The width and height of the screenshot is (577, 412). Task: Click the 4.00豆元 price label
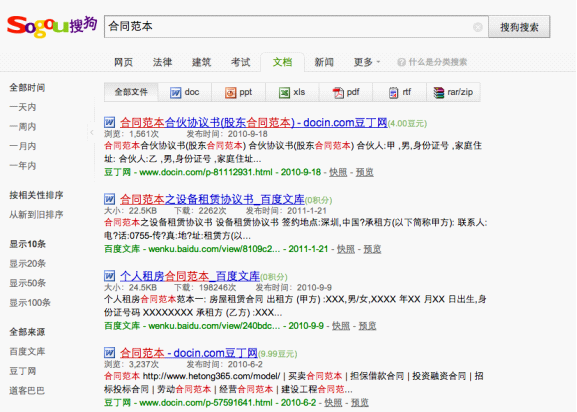click(407, 124)
